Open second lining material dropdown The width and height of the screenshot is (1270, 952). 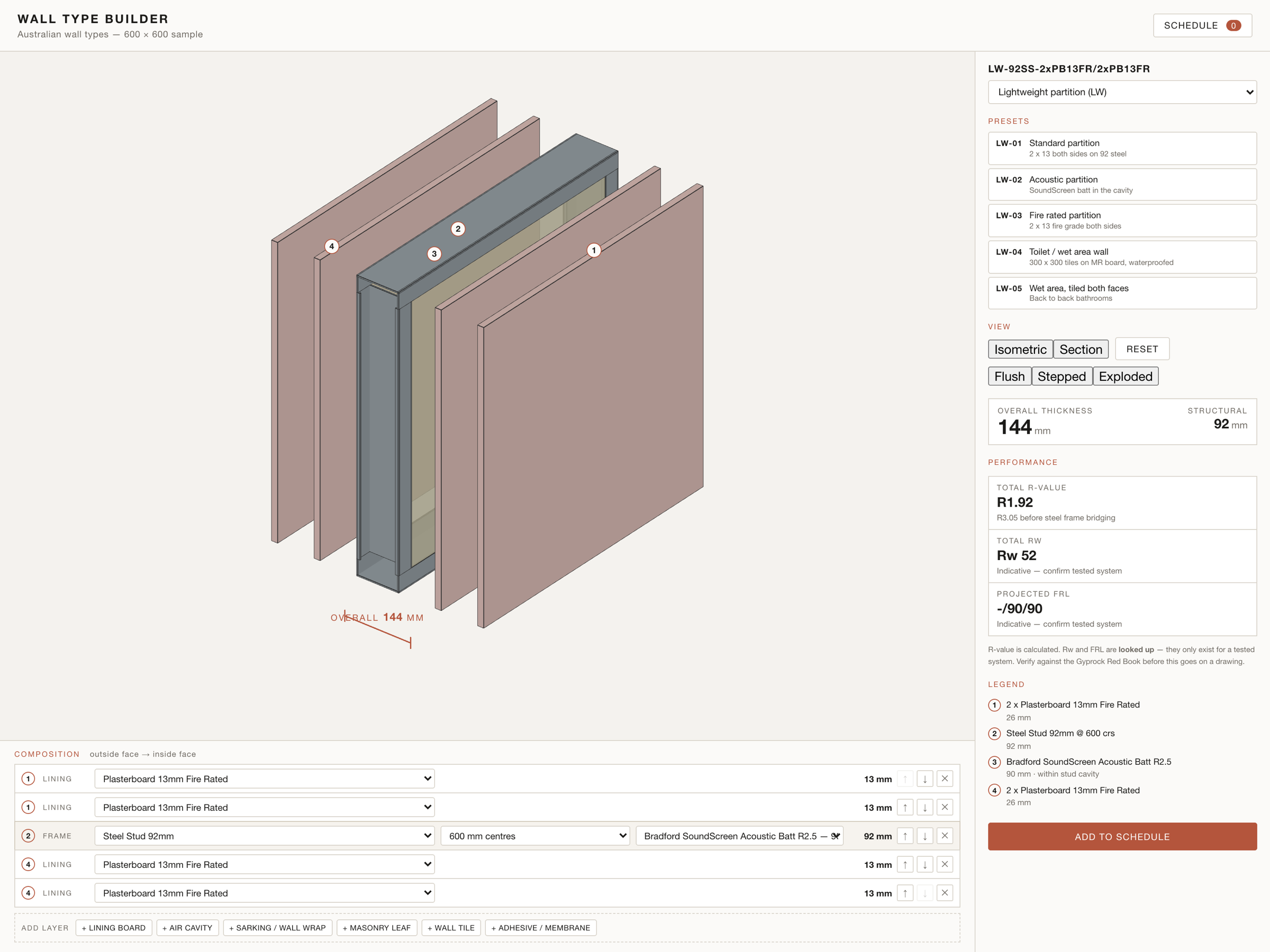coord(265,808)
